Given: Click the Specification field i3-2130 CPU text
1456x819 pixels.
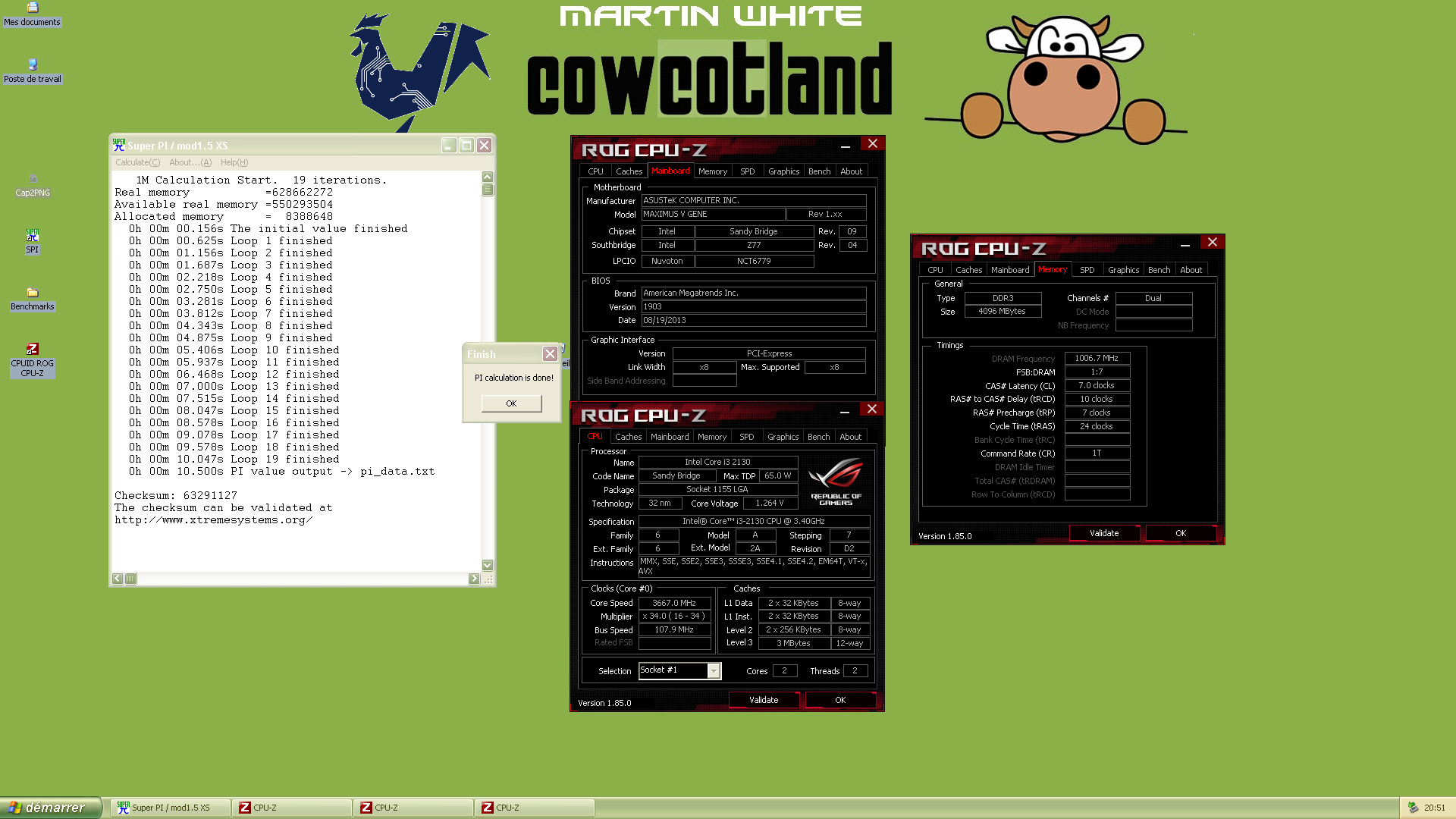Looking at the screenshot, I should (753, 521).
